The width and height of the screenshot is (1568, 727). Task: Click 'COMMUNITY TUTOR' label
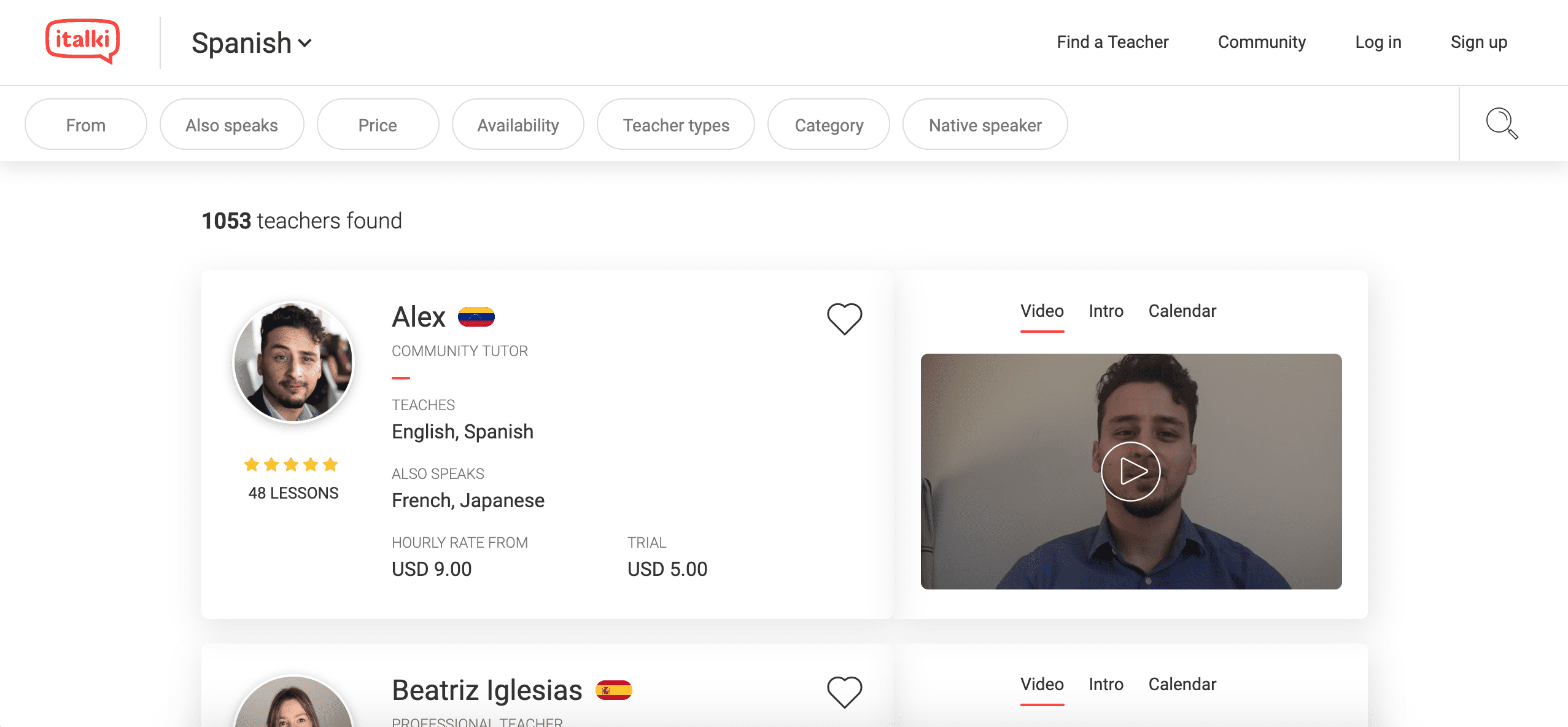pyautogui.click(x=460, y=351)
